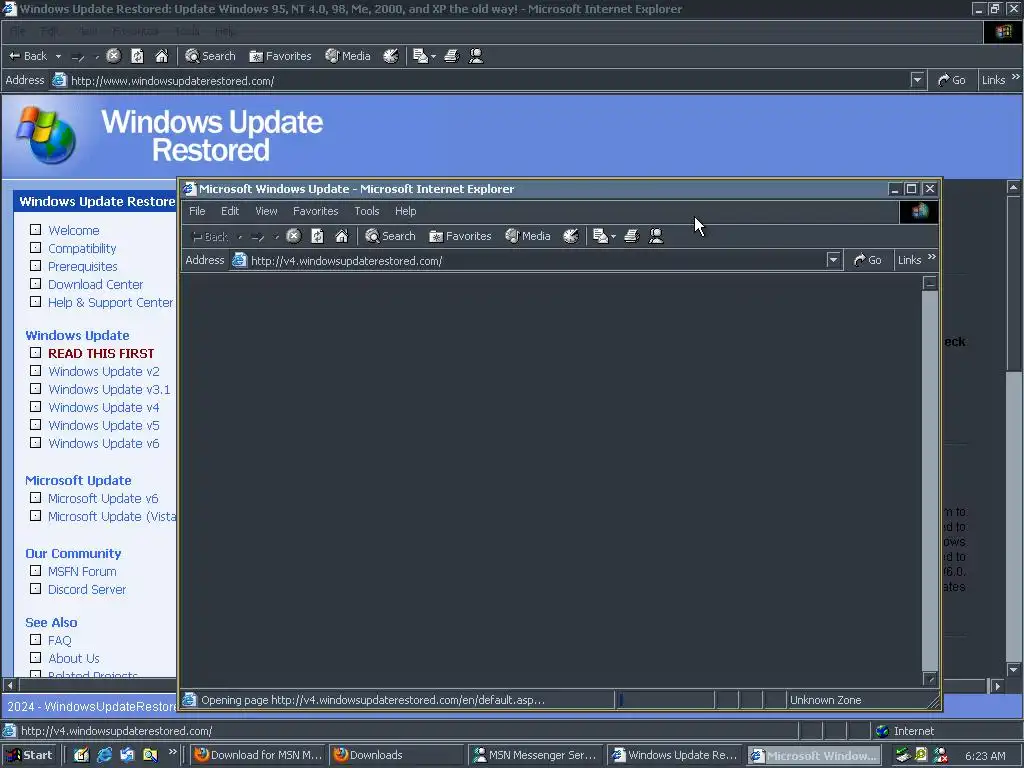Click down arrow of background page scrollbar
Image resolution: width=1024 pixels, height=768 pixels.
1014,669
